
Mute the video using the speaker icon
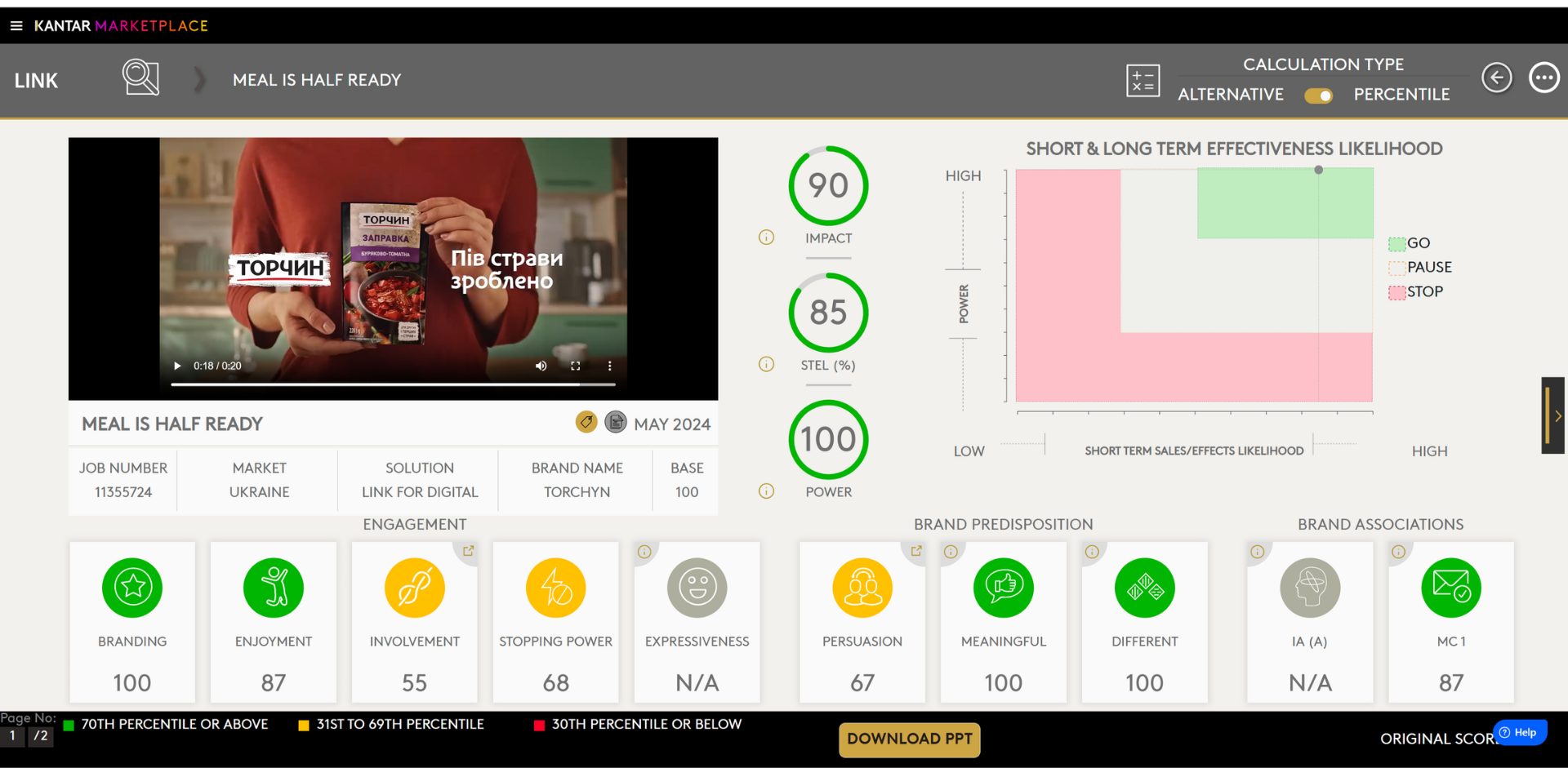coord(541,366)
